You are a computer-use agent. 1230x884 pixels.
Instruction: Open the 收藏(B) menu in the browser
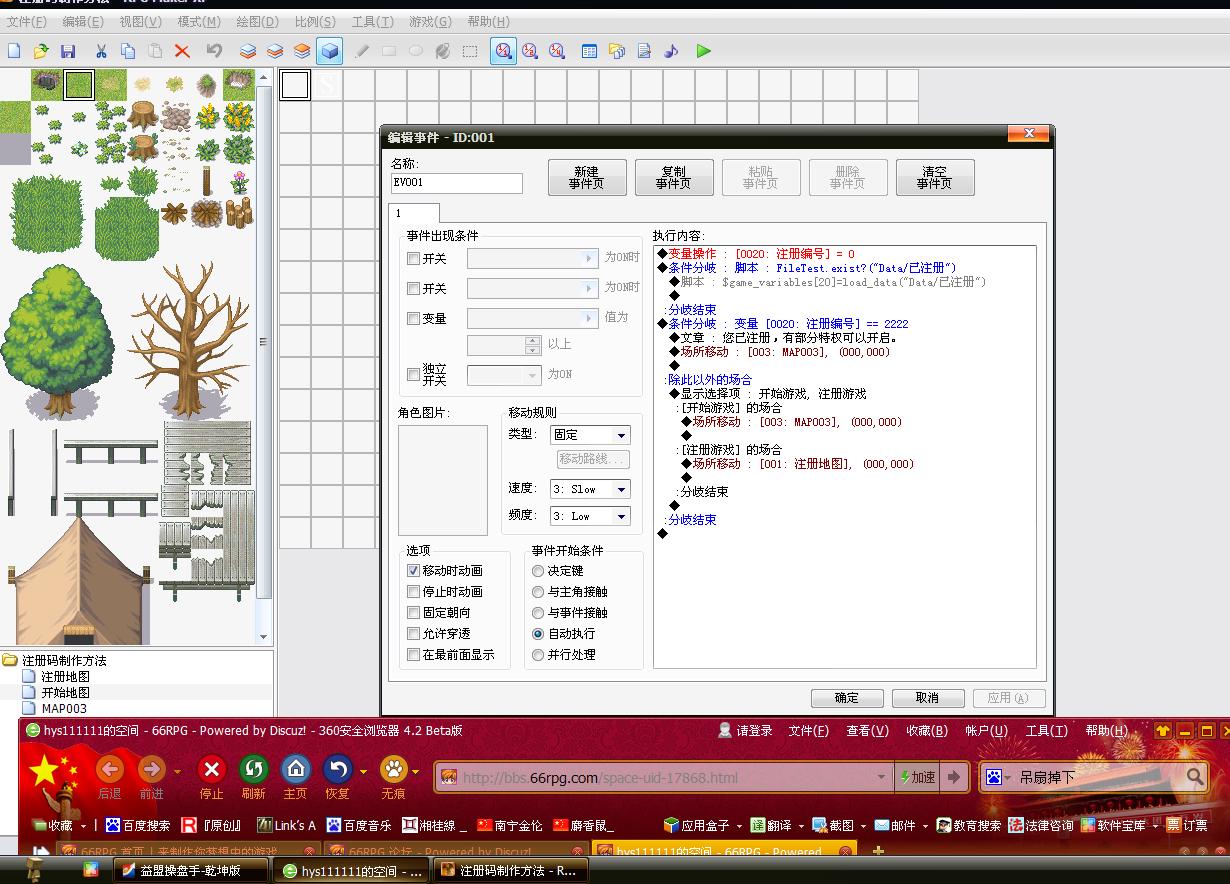(927, 731)
